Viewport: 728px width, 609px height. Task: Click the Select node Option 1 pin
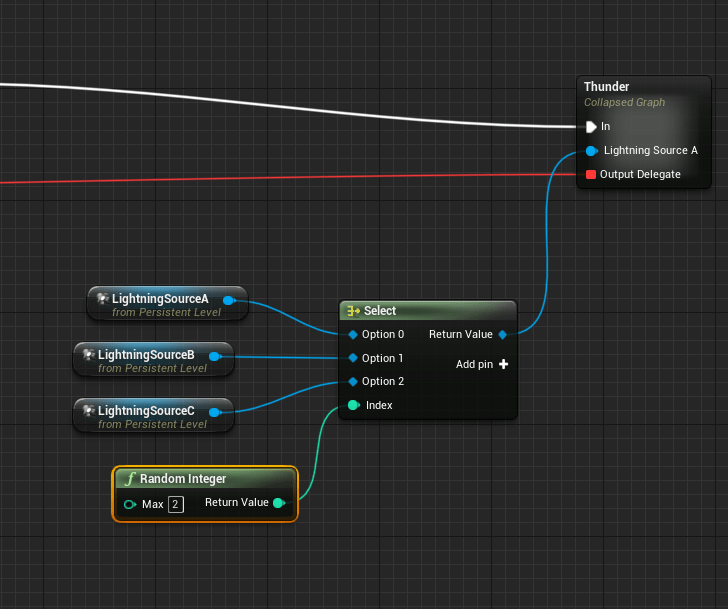coord(352,358)
